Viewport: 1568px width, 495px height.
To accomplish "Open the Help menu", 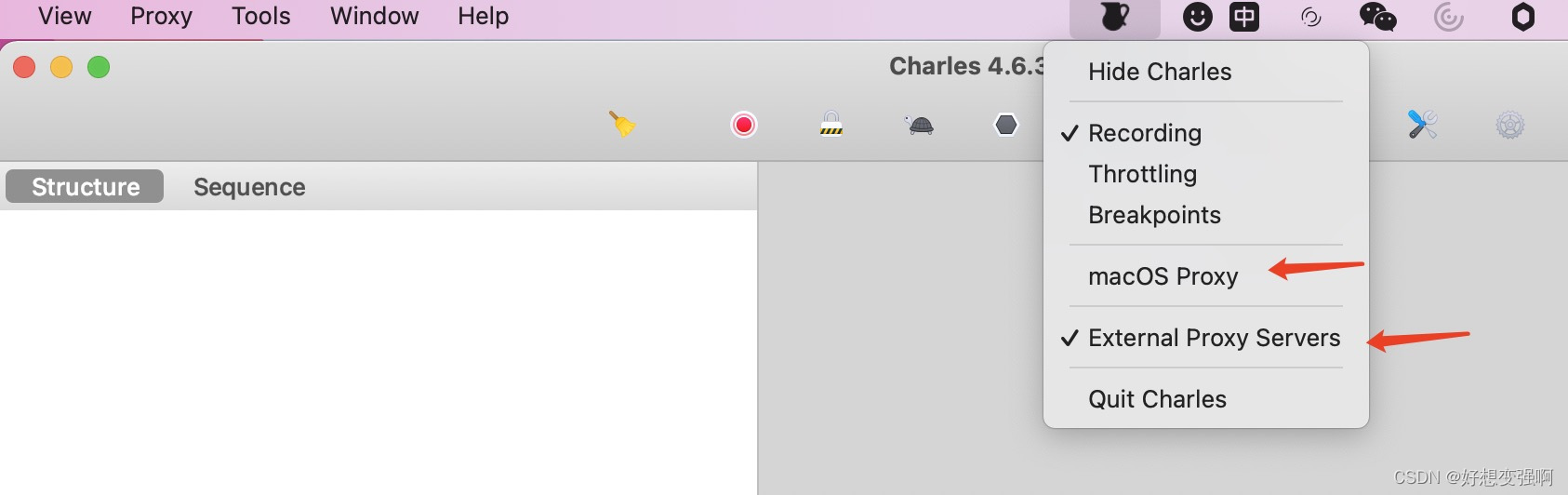I will click(x=484, y=16).
